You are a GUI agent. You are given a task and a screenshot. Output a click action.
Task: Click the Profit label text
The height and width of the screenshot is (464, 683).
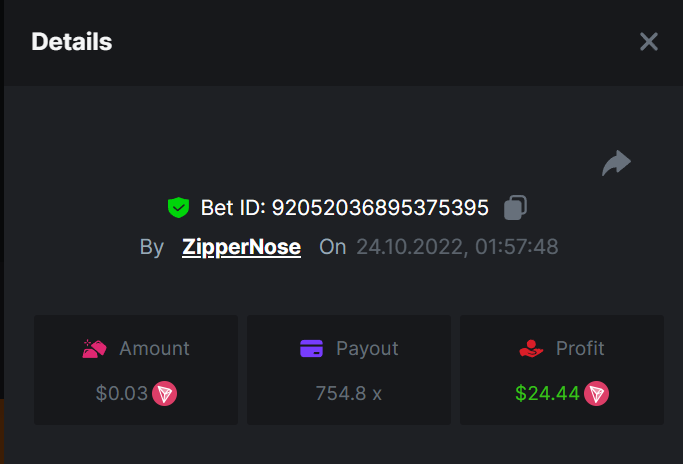pos(580,349)
